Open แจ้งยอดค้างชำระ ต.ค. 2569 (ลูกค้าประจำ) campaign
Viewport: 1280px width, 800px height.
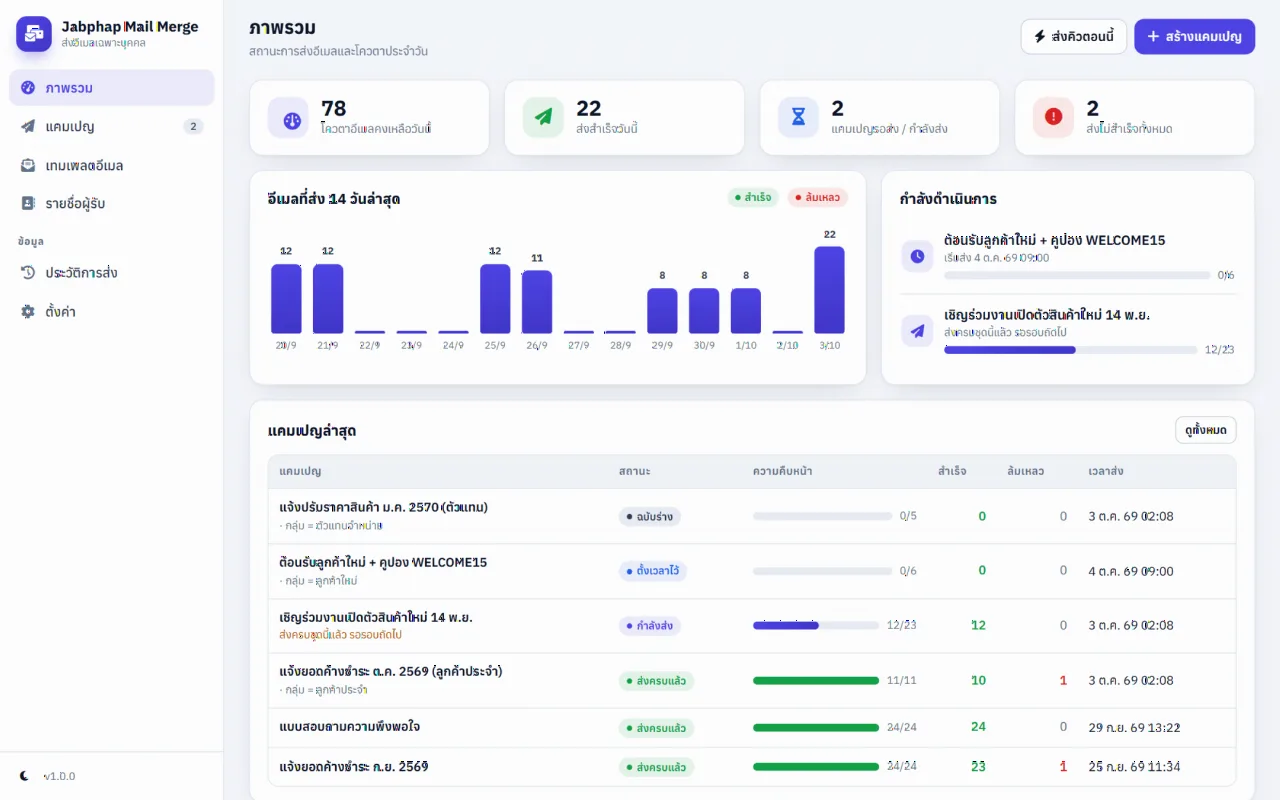391,671
